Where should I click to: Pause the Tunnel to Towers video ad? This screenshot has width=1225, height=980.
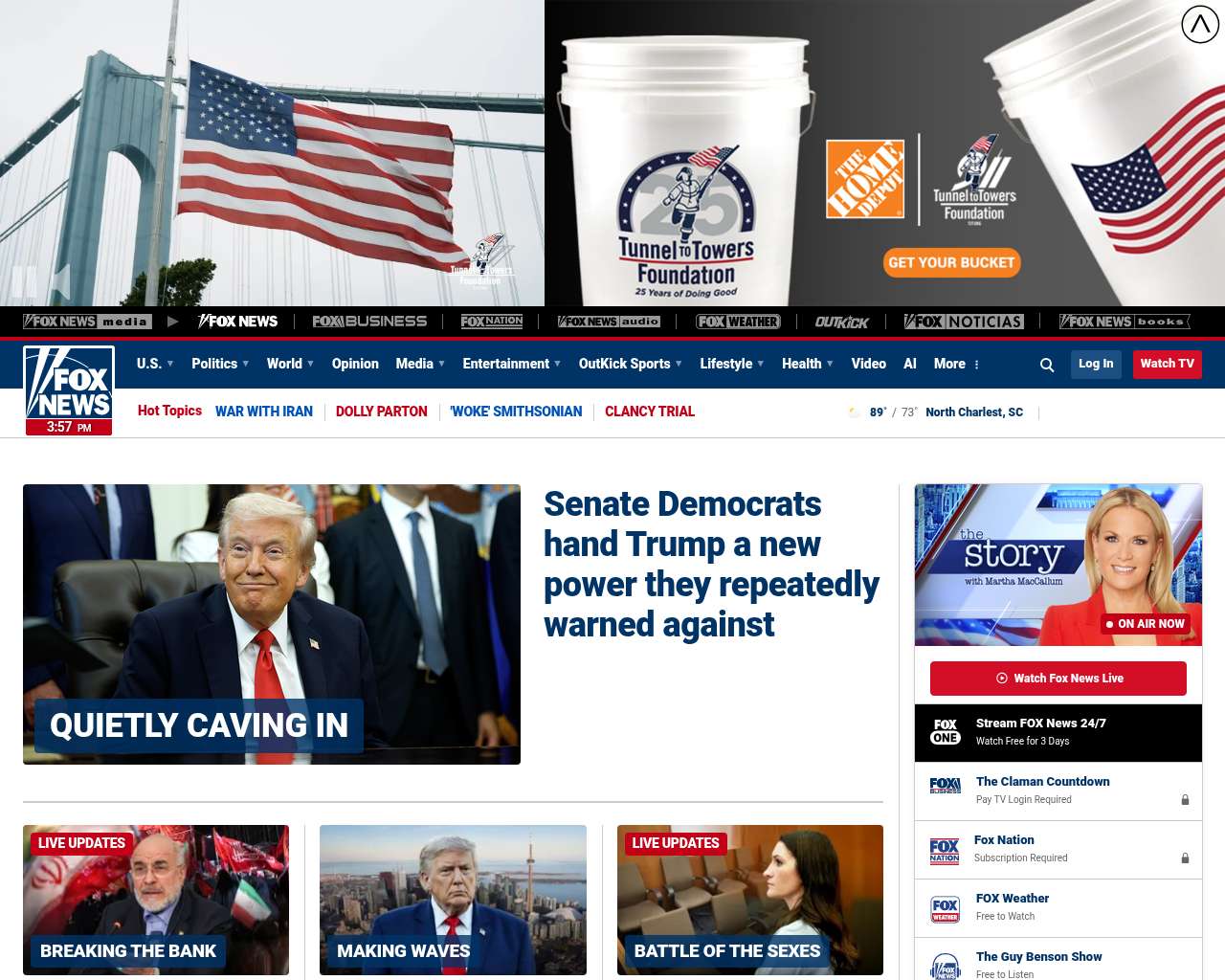pyautogui.click(x=24, y=282)
